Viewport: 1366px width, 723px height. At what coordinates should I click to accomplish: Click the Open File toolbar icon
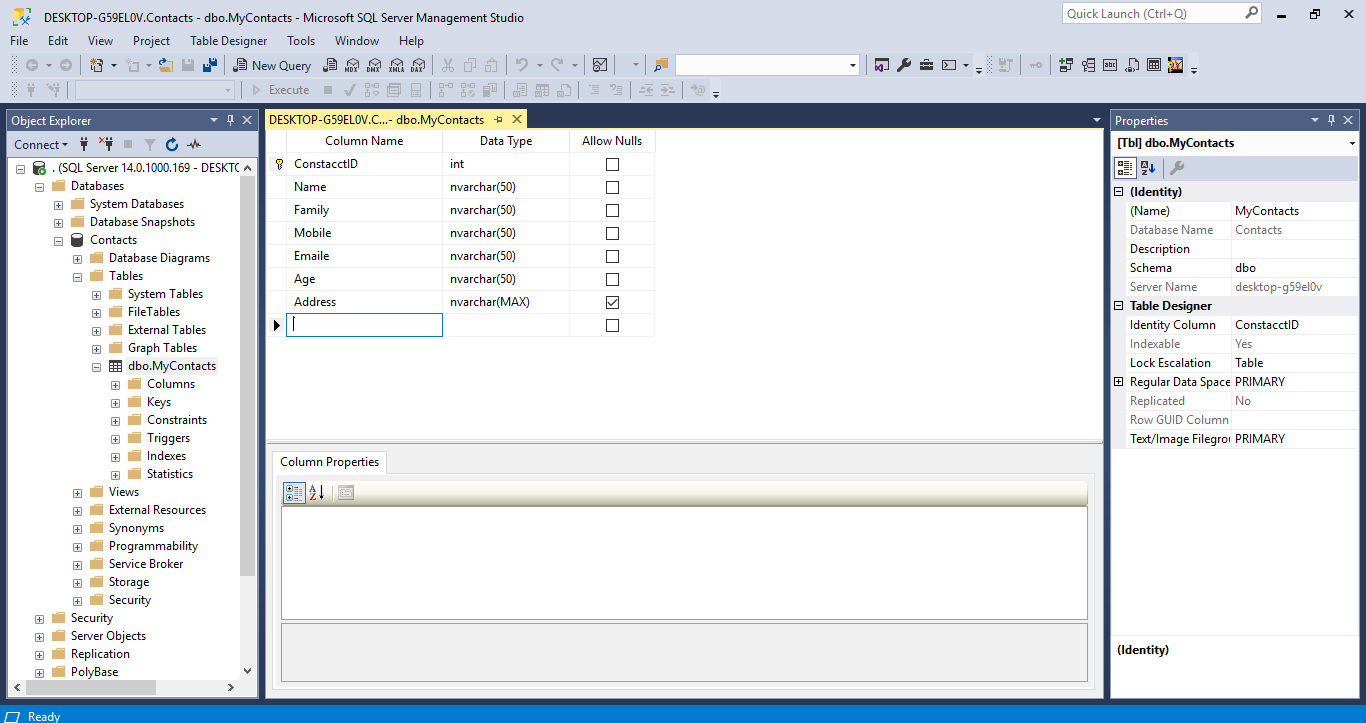pyautogui.click(x=166, y=65)
